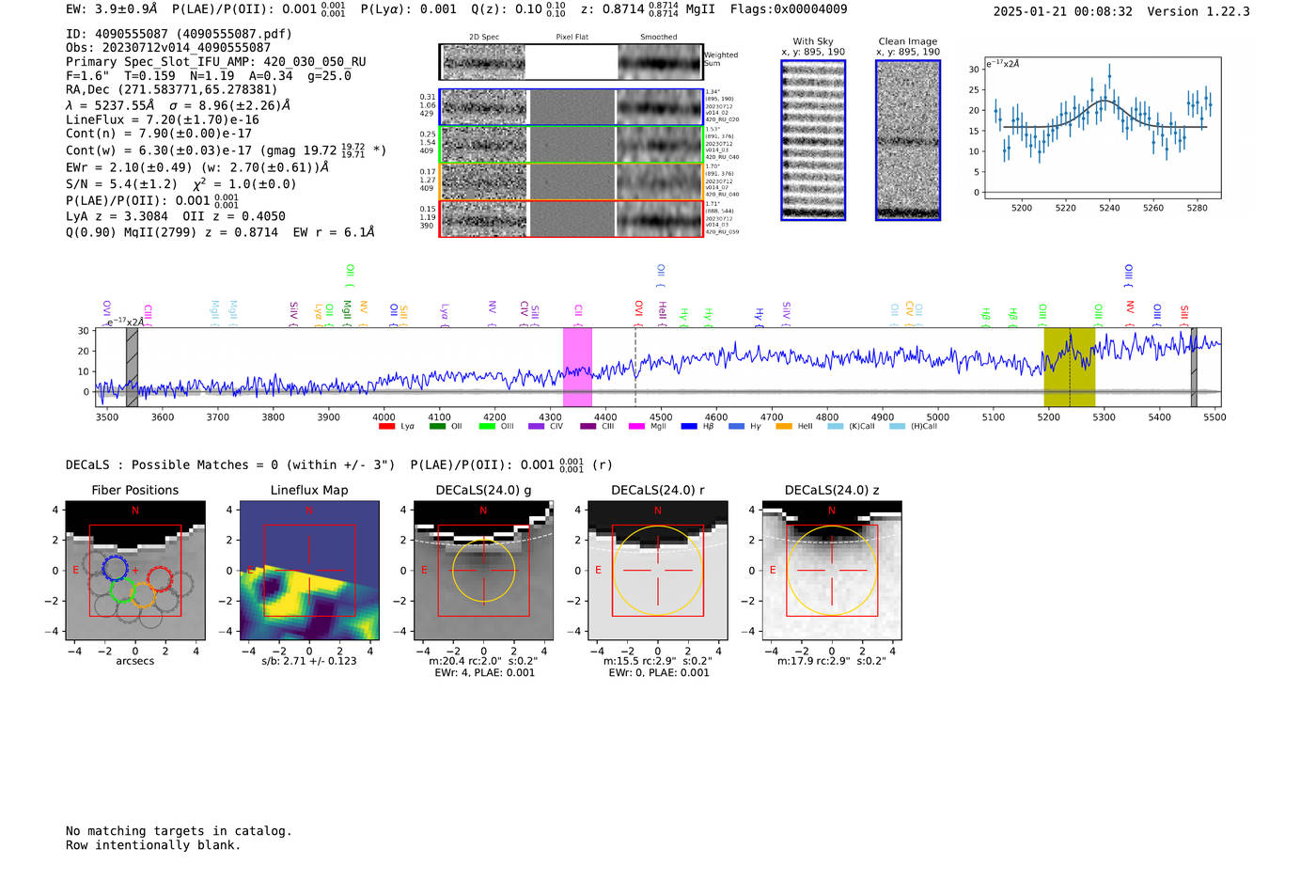
Task: Click the dashed vertical line near 4450
Action: (x=635, y=368)
